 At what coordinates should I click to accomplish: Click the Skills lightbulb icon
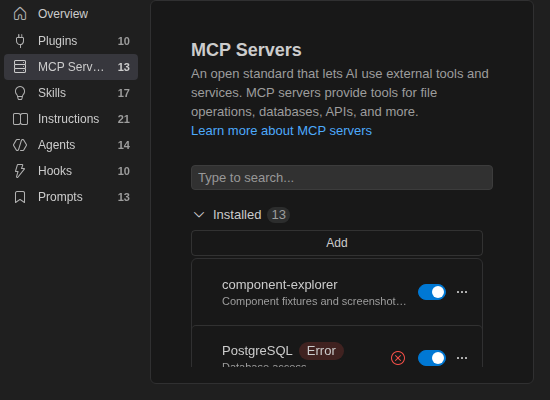pyautogui.click(x=20, y=93)
